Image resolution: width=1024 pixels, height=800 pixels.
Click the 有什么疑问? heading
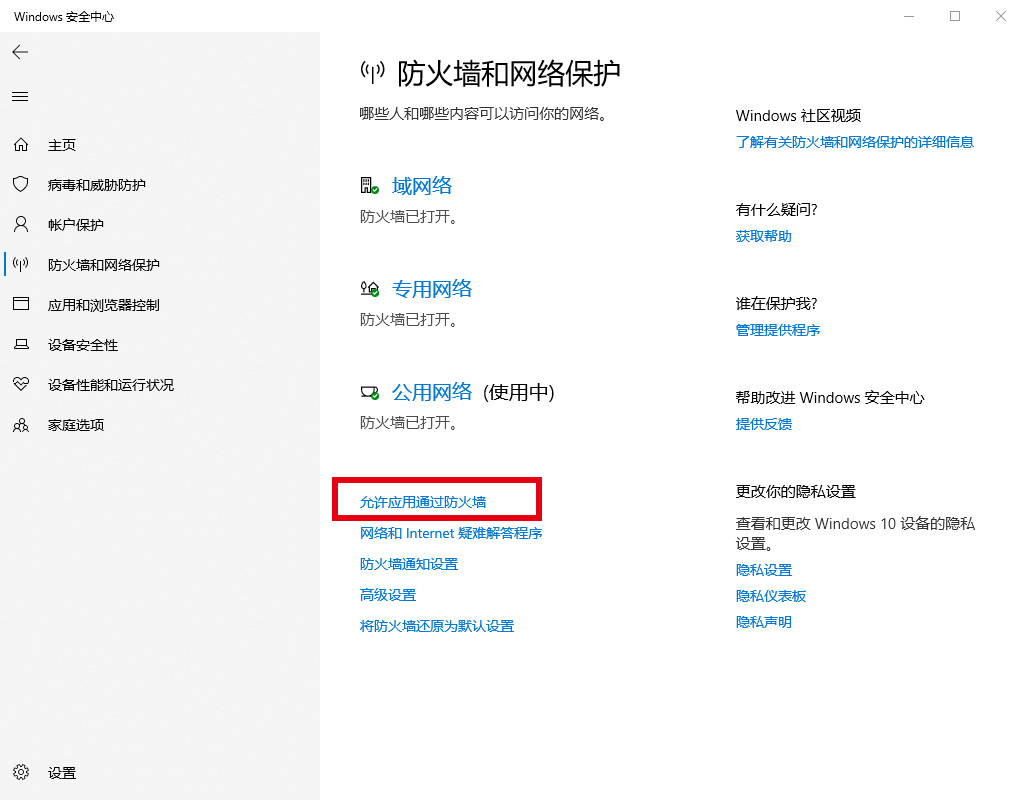pyautogui.click(x=776, y=210)
